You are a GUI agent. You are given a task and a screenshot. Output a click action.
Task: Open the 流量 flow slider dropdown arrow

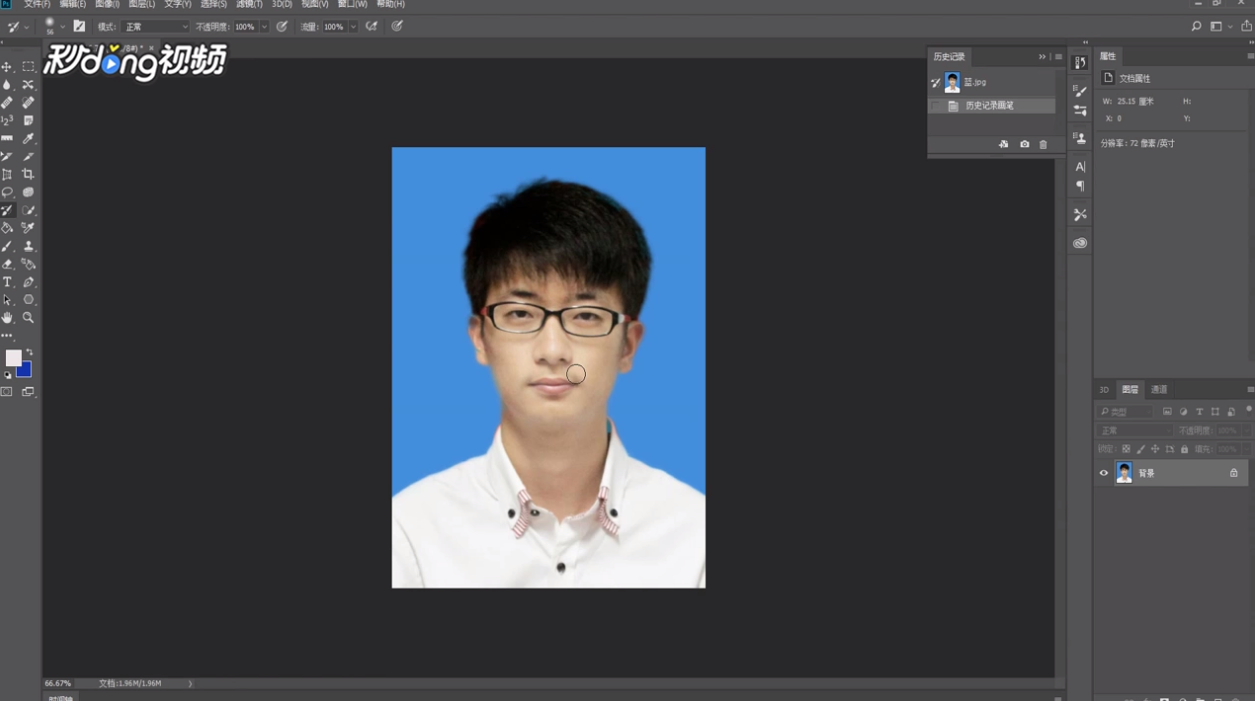tap(353, 27)
